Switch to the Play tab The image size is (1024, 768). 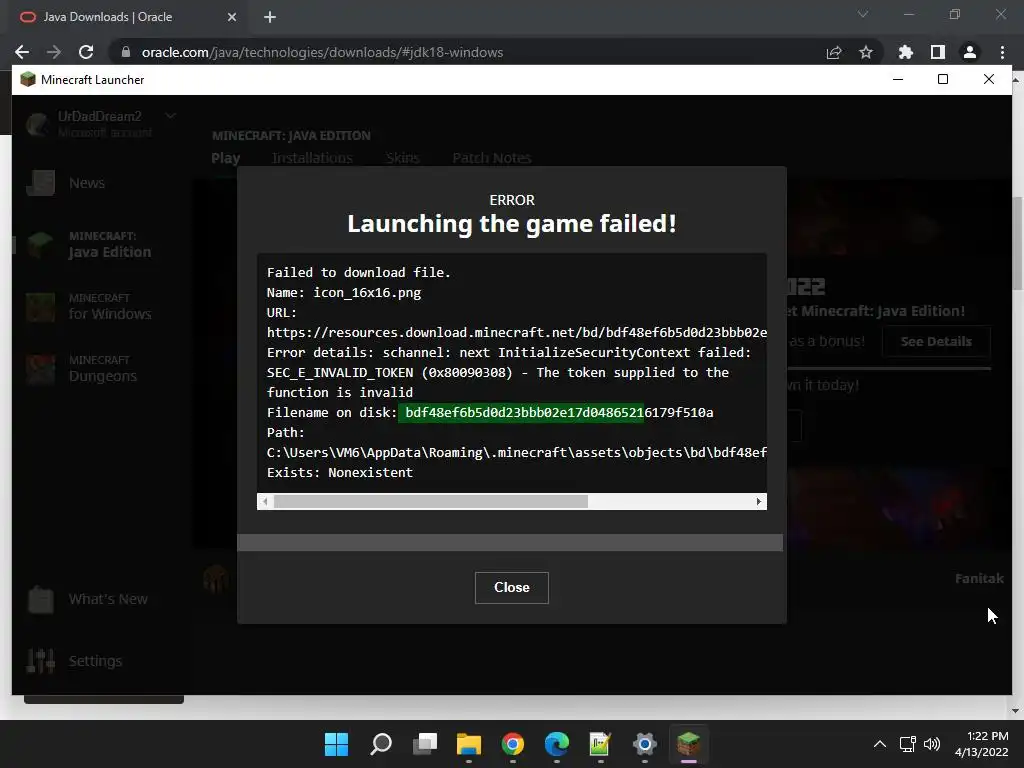(225, 158)
